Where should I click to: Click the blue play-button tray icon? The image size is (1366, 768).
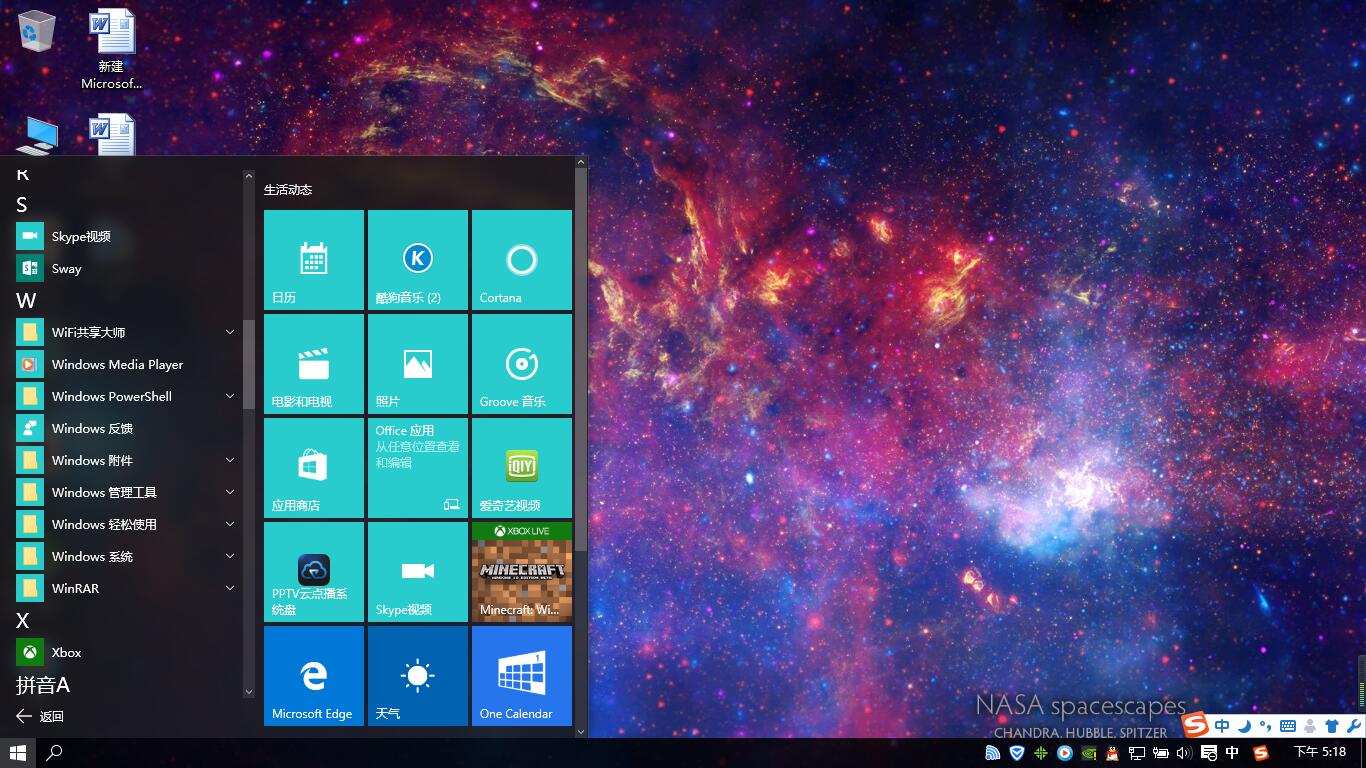point(1065,753)
